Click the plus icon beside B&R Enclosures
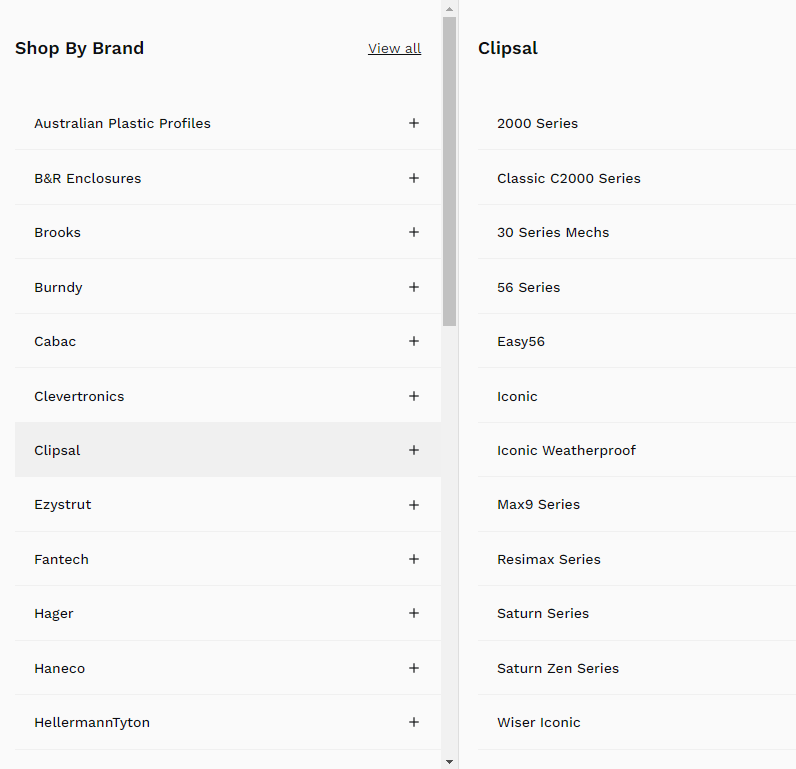The height and width of the screenshot is (769, 796). 414,178
